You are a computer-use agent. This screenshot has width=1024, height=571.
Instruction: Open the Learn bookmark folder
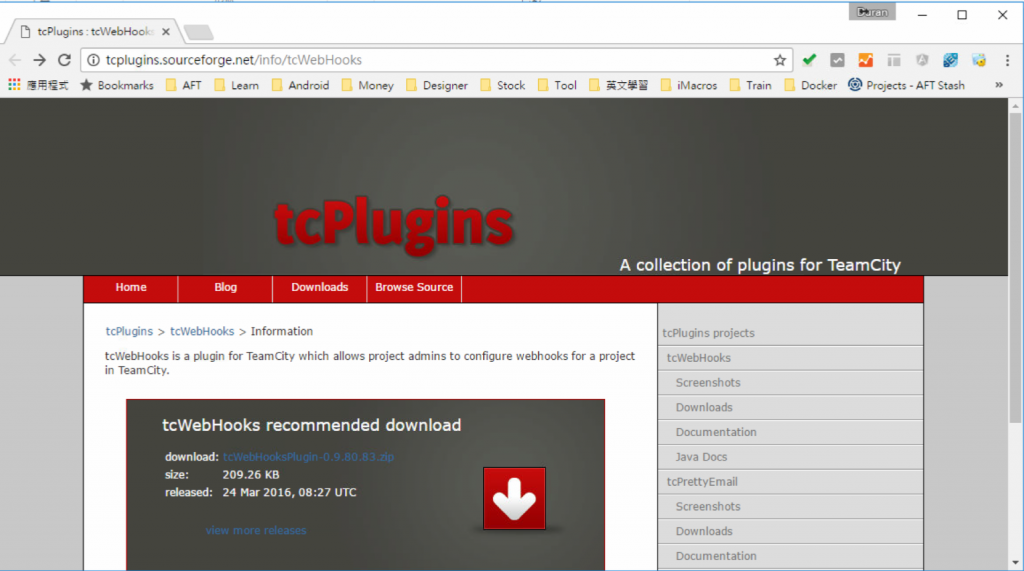[x=236, y=86]
